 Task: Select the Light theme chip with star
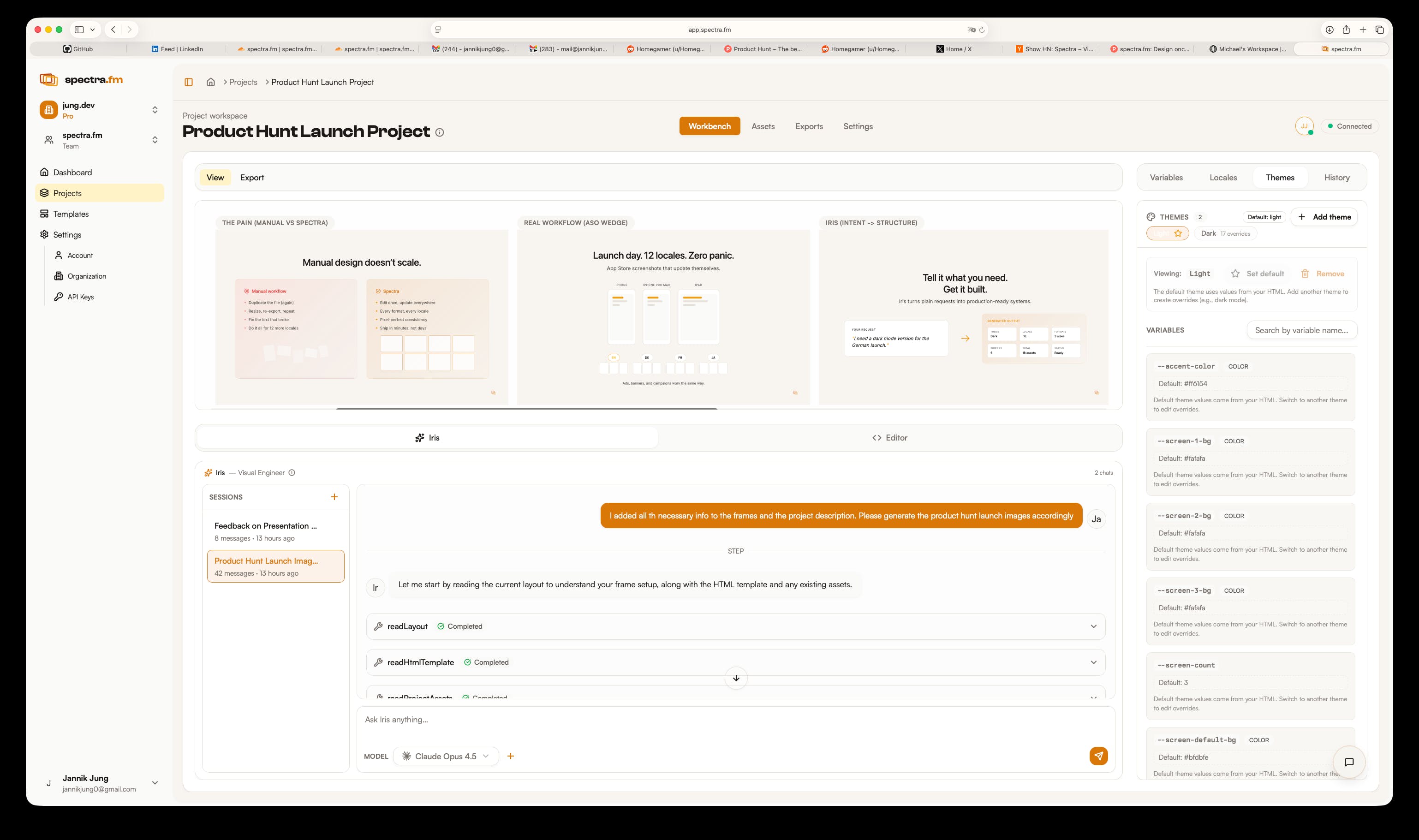[1167, 233]
